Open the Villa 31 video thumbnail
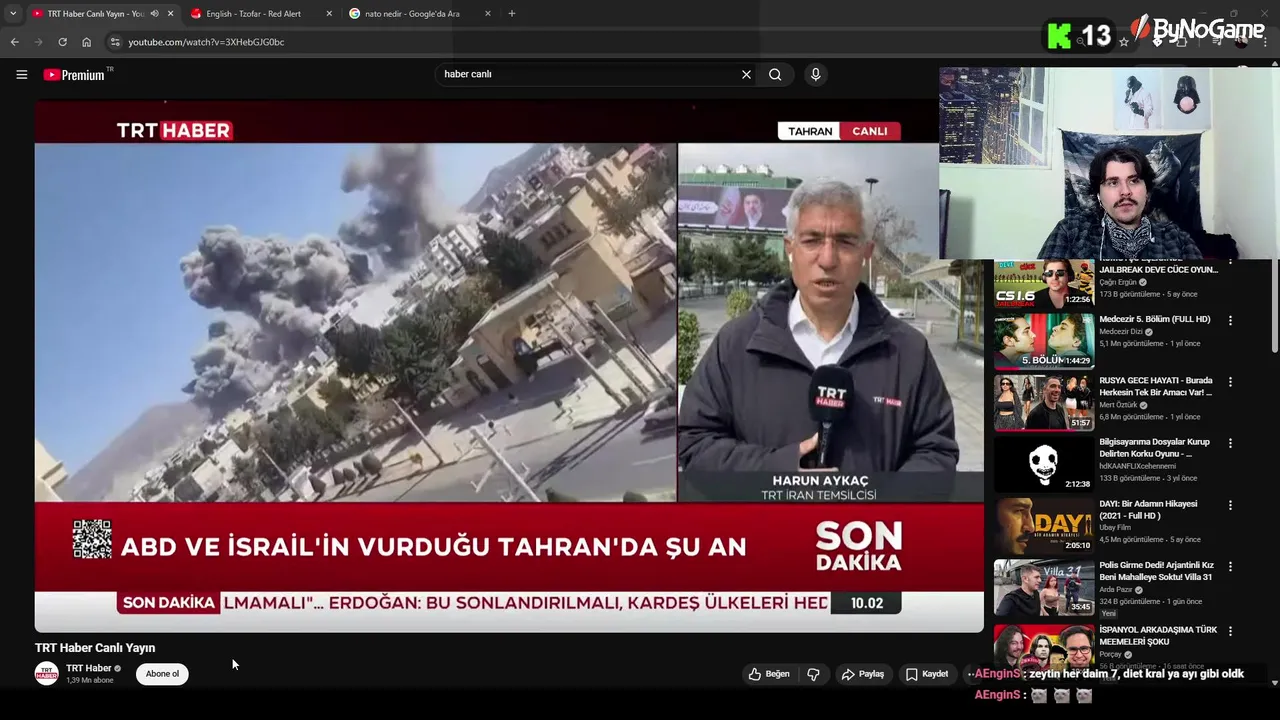 click(1044, 587)
